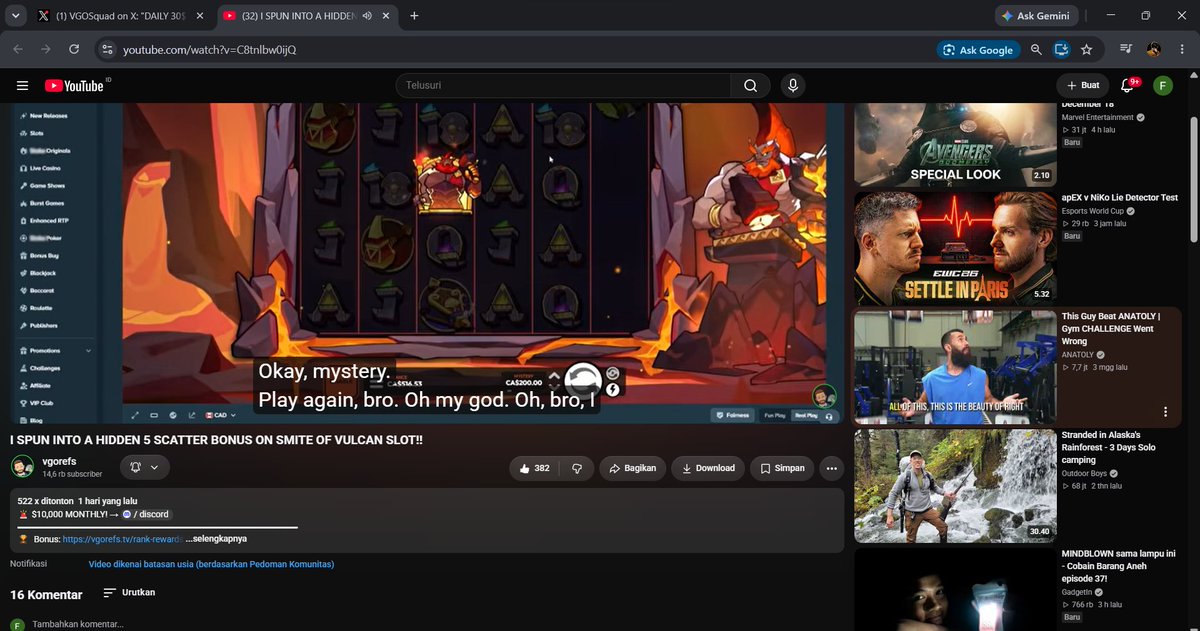The width and height of the screenshot is (1200, 631).
Task: Open the discord link in description
Action: point(146,514)
